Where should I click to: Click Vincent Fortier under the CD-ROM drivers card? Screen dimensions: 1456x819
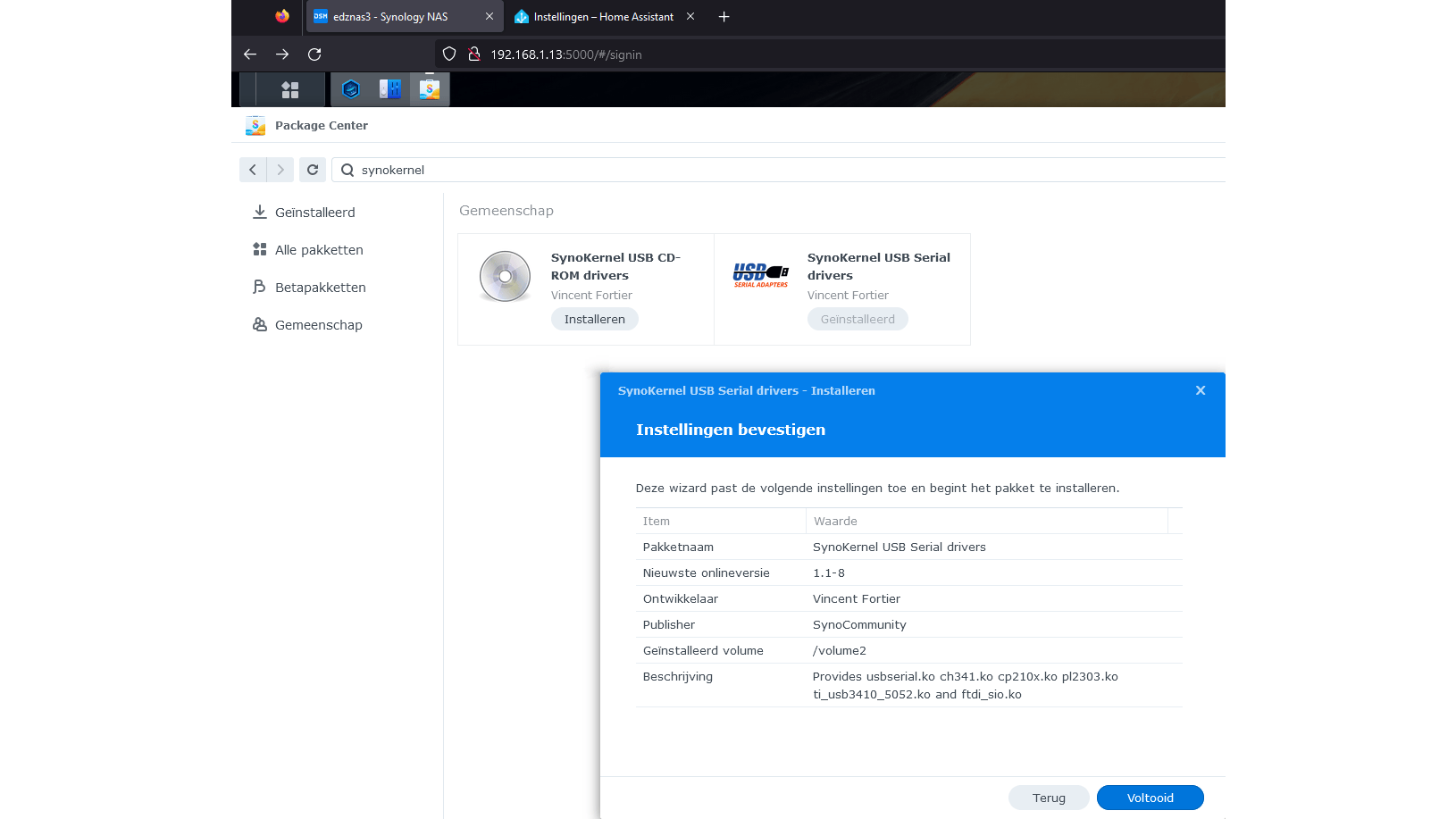[591, 295]
